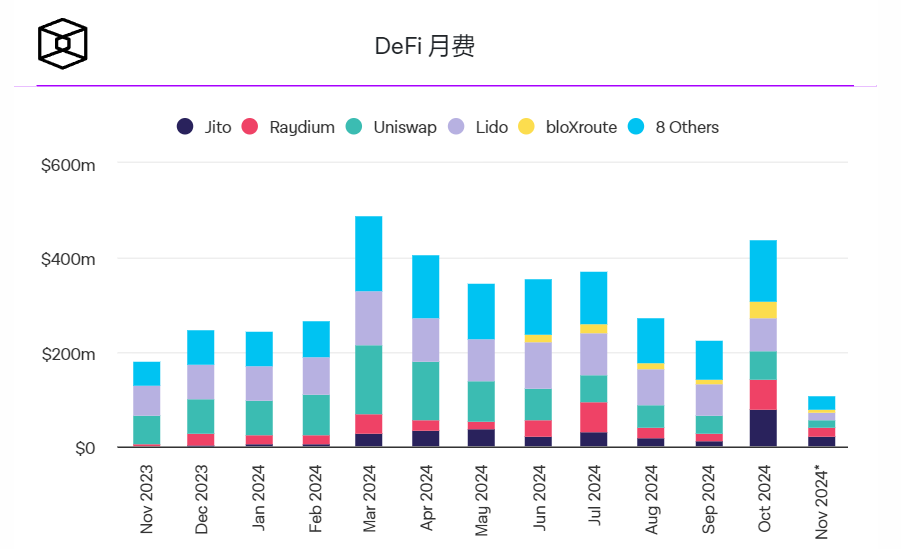Click 8 Others segment in Nov 2024* bar
This screenshot has height=549, width=901.
(x=822, y=403)
